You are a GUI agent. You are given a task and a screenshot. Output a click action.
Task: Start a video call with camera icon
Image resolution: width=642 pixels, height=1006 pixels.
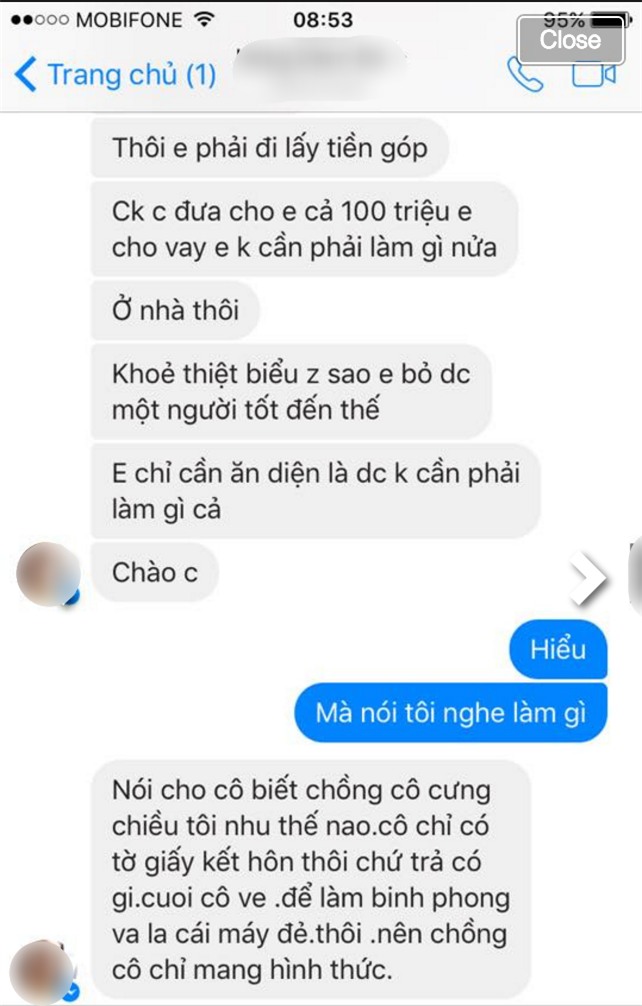[x=594, y=75]
